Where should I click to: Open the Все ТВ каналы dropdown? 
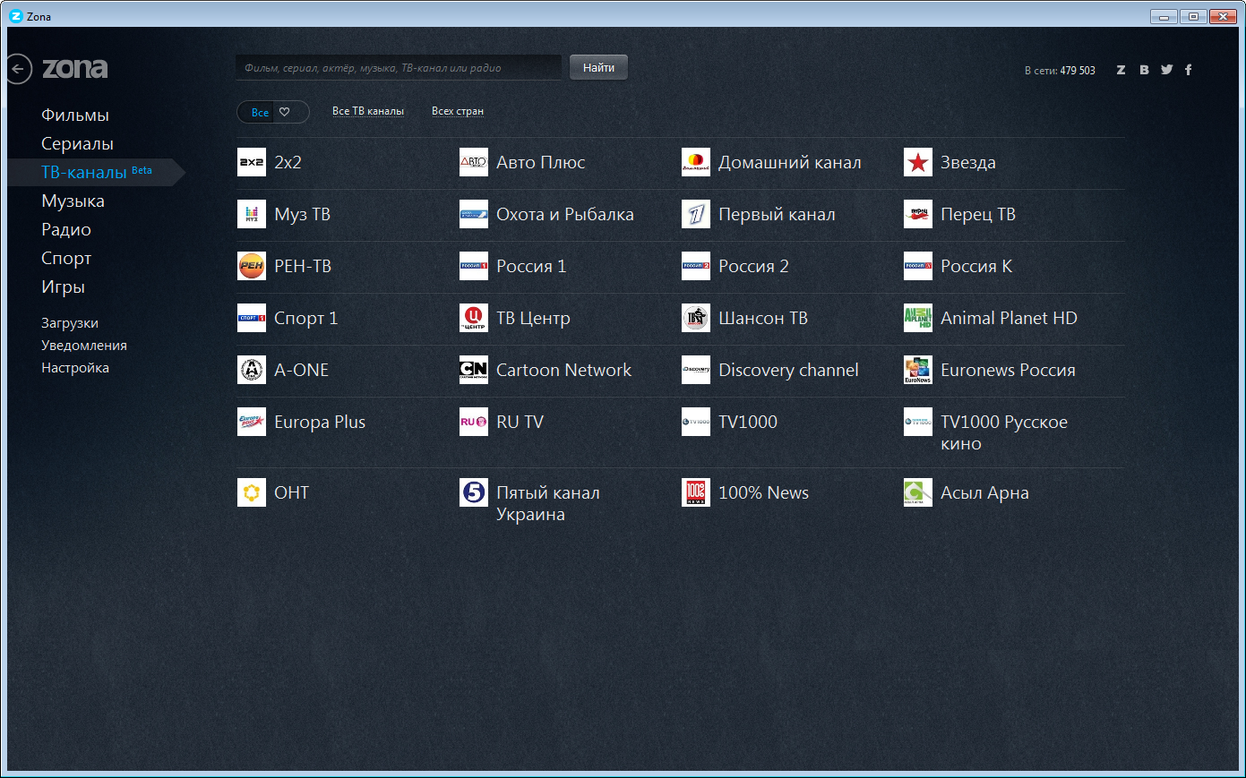click(368, 111)
